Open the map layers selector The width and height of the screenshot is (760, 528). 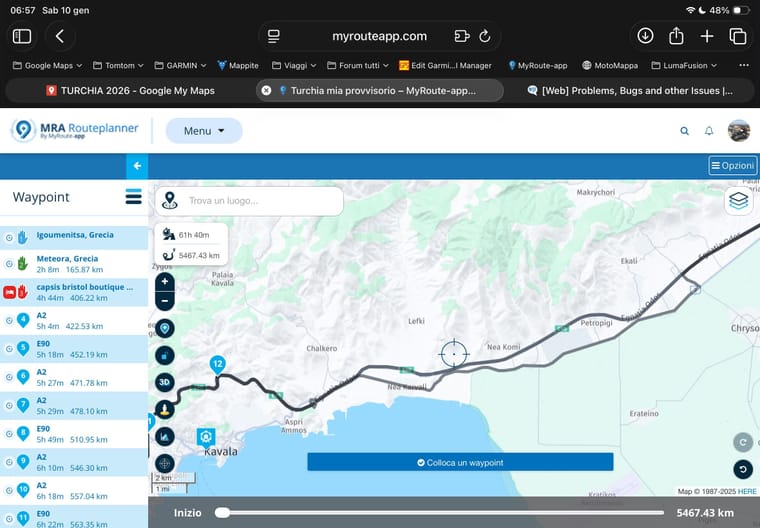738,201
